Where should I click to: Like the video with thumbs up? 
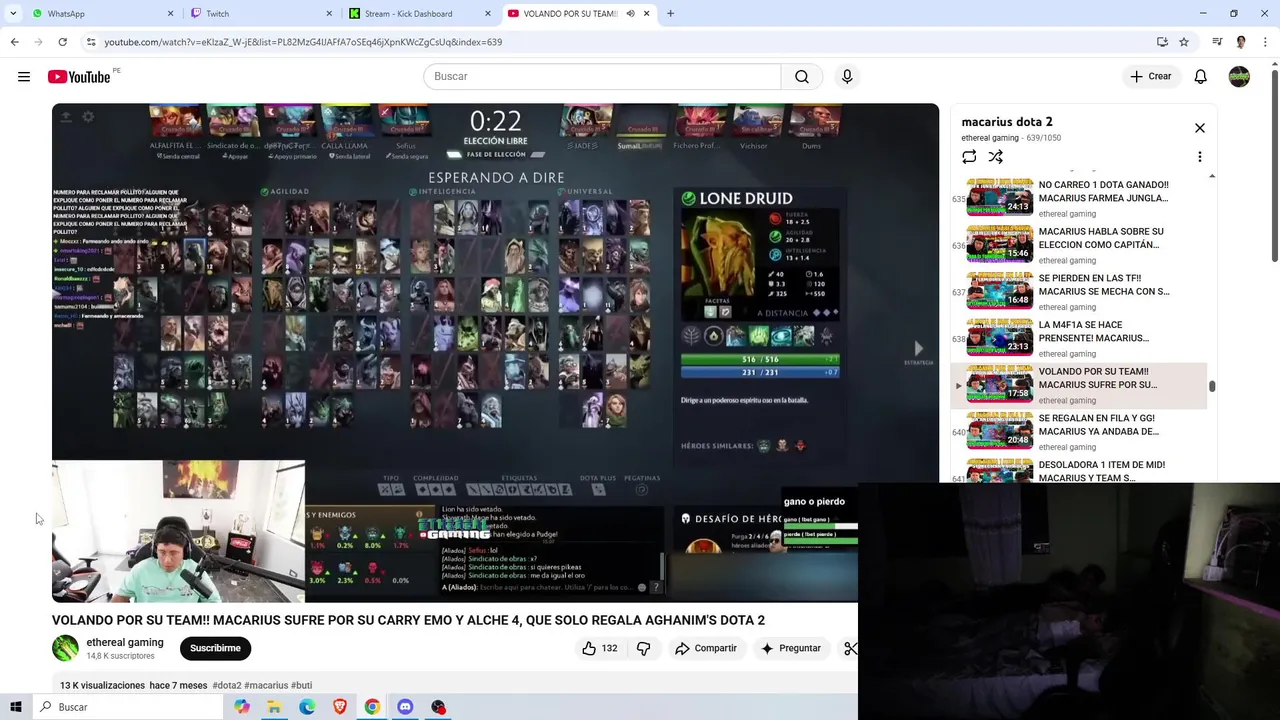(599, 648)
